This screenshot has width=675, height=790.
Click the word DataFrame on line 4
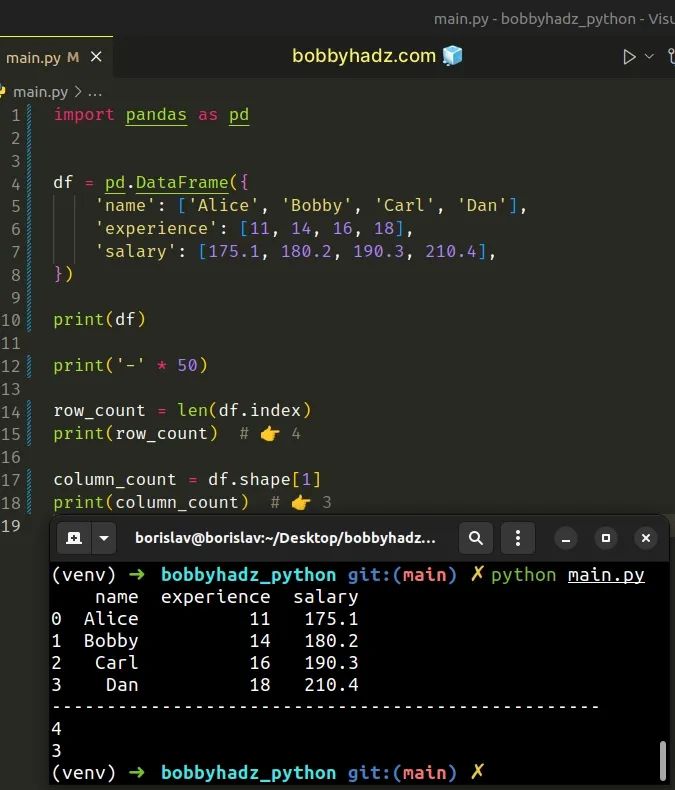182,182
